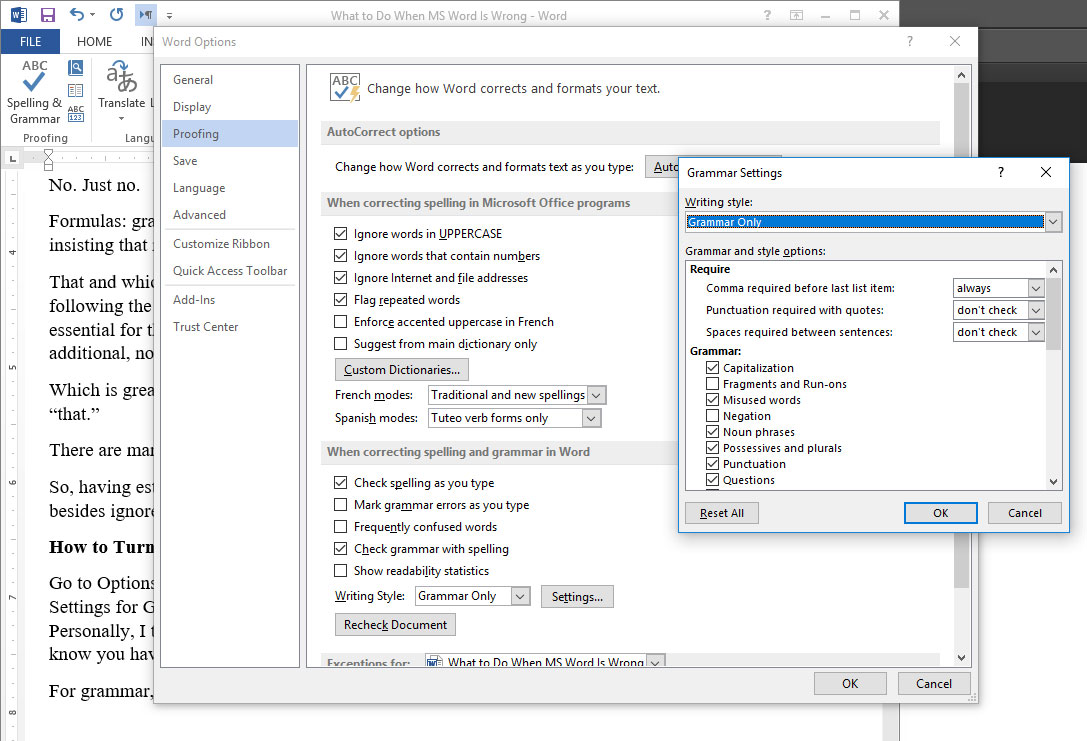Uncheck Ignore words in UPPERCASE

coord(340,234)
